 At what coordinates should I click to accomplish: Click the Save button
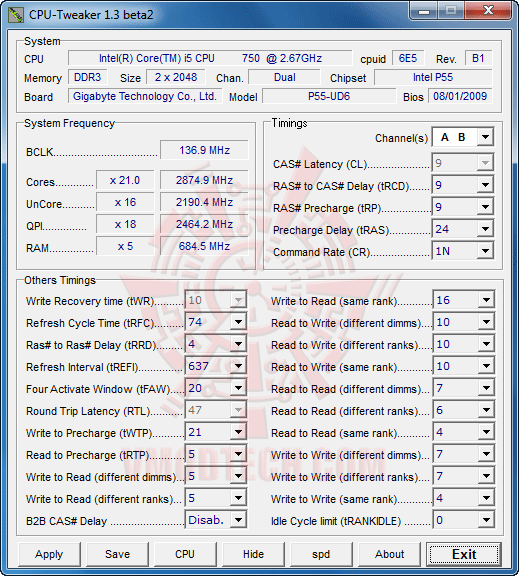coord(117,554)
